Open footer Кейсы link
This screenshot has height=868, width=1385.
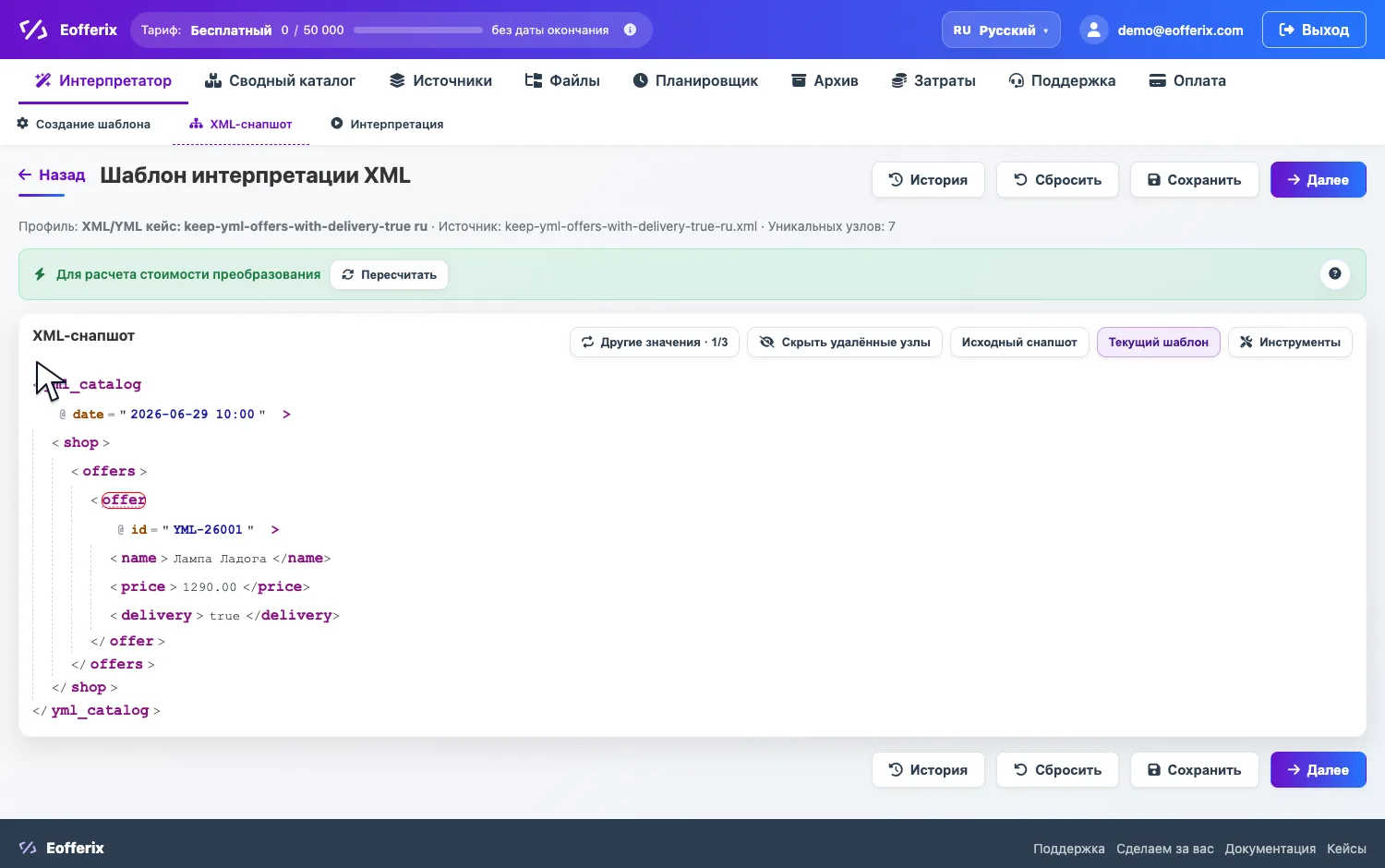[x=1346, y=849]
